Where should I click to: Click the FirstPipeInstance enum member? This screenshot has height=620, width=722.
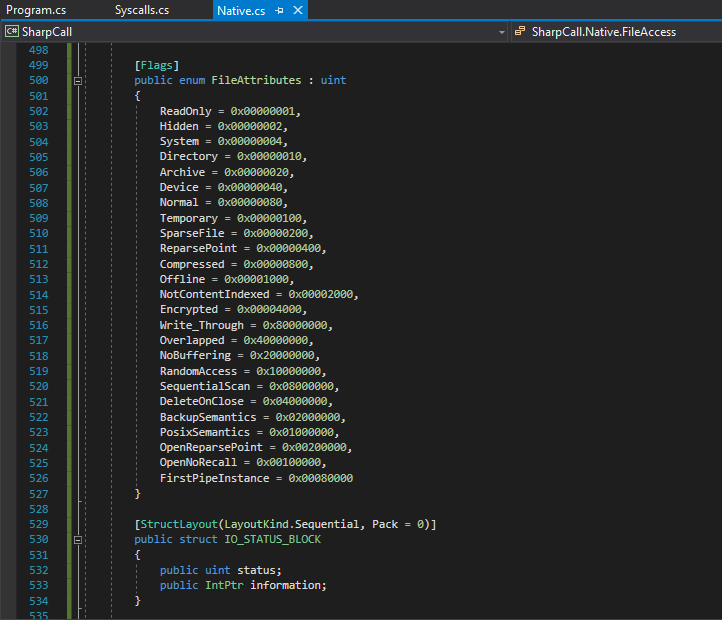(x=215, y=478)
